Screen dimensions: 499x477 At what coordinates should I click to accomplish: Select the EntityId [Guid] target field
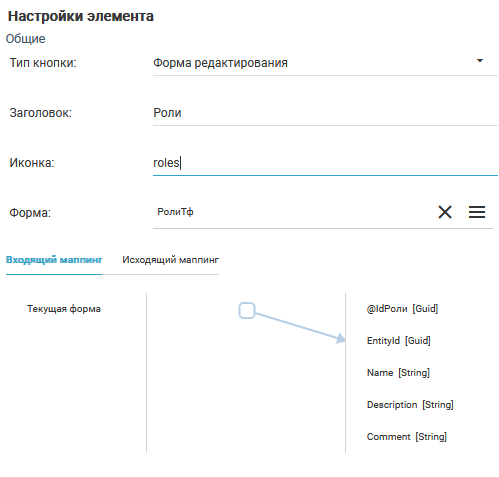[x=399, y=341]
